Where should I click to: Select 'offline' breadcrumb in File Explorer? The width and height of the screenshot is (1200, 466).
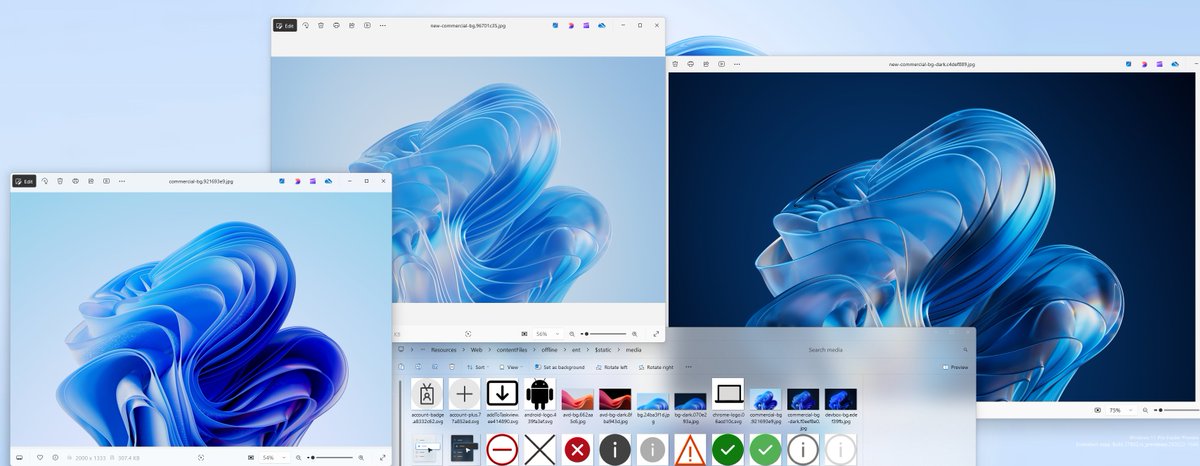pyautogui.click(x=550, y=350)
